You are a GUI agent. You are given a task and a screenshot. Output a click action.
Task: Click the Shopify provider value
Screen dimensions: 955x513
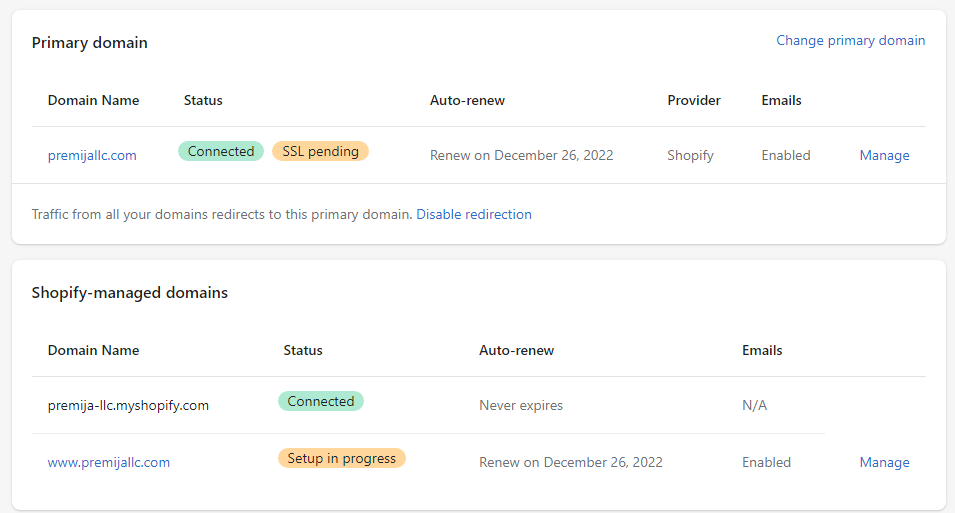pos(690,156)
